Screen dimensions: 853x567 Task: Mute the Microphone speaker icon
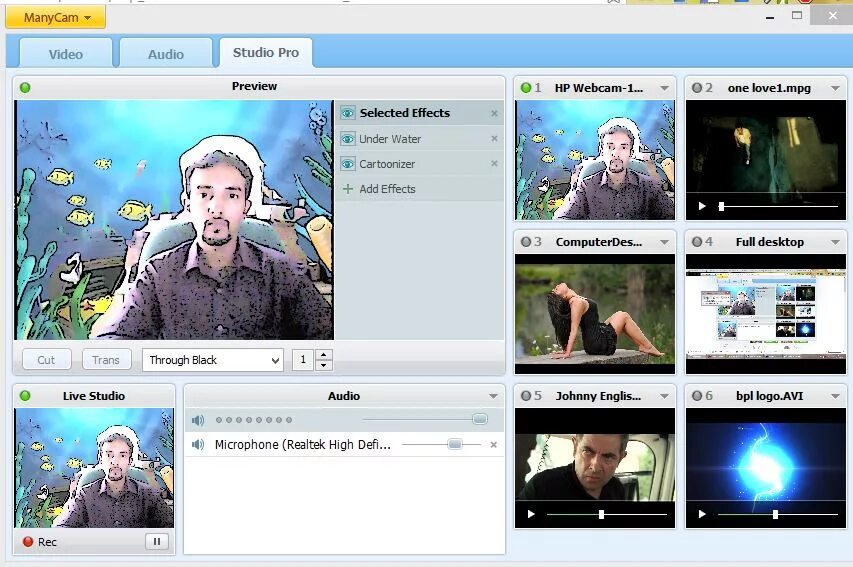point(198,445)
